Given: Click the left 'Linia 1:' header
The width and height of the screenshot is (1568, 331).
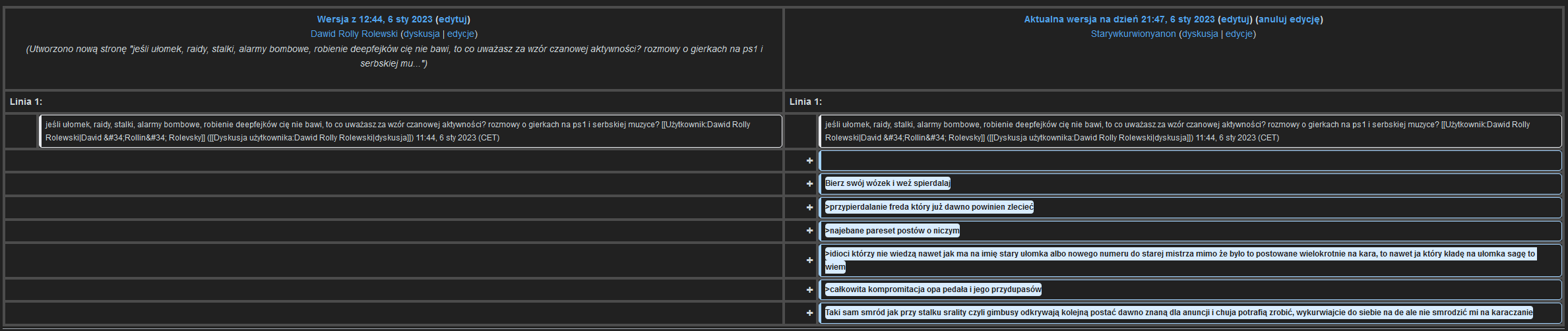Looking at the screenshot, I should click(x=26, y=102).
